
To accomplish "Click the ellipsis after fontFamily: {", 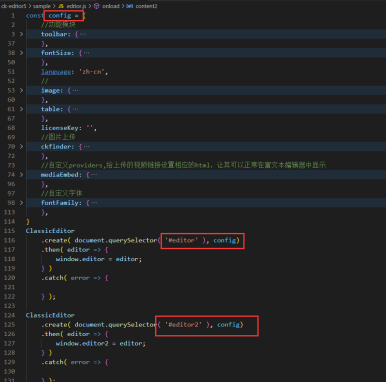I will coord(94,203).
